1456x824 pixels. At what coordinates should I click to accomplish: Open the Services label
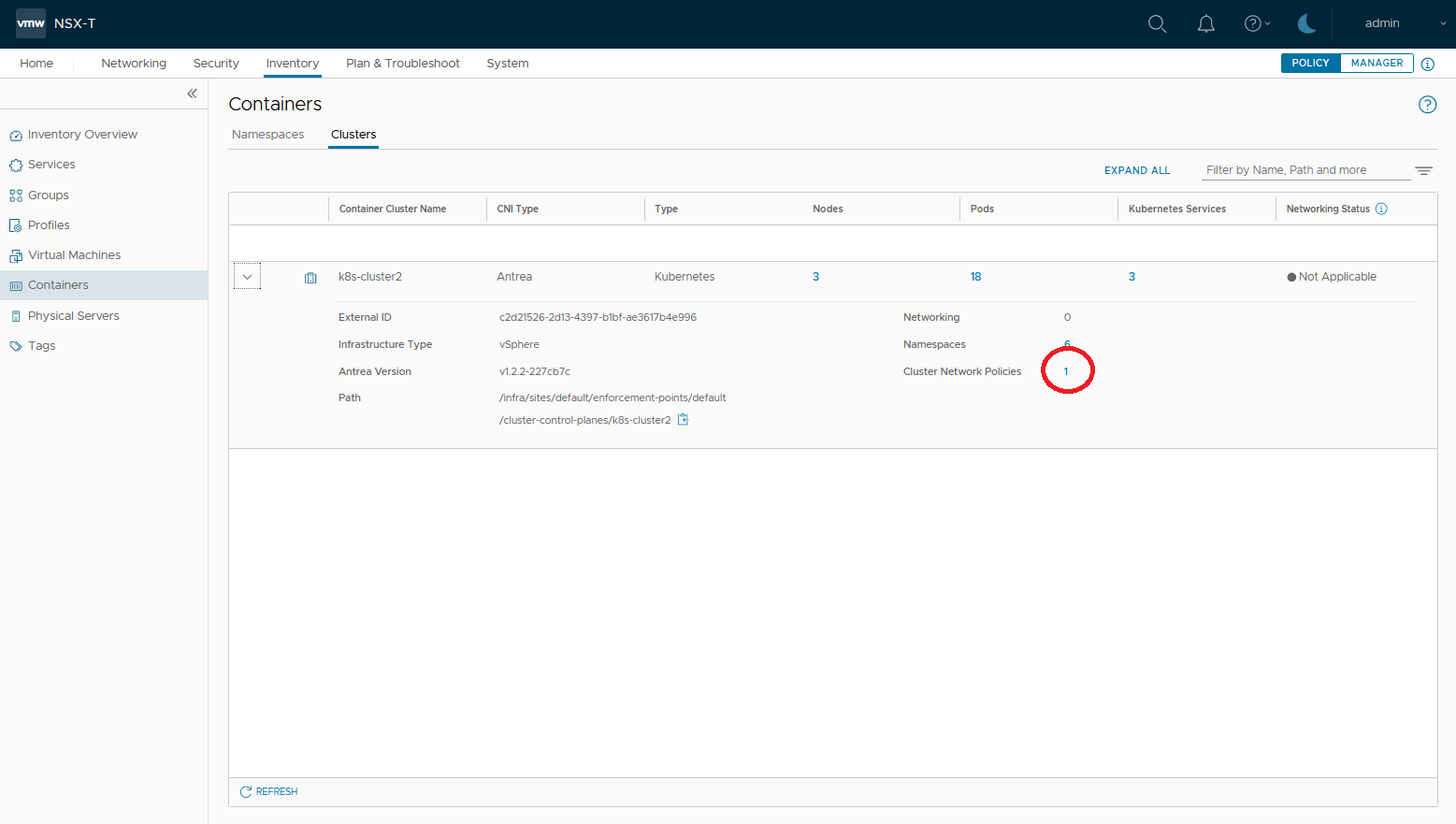point(51,165)
